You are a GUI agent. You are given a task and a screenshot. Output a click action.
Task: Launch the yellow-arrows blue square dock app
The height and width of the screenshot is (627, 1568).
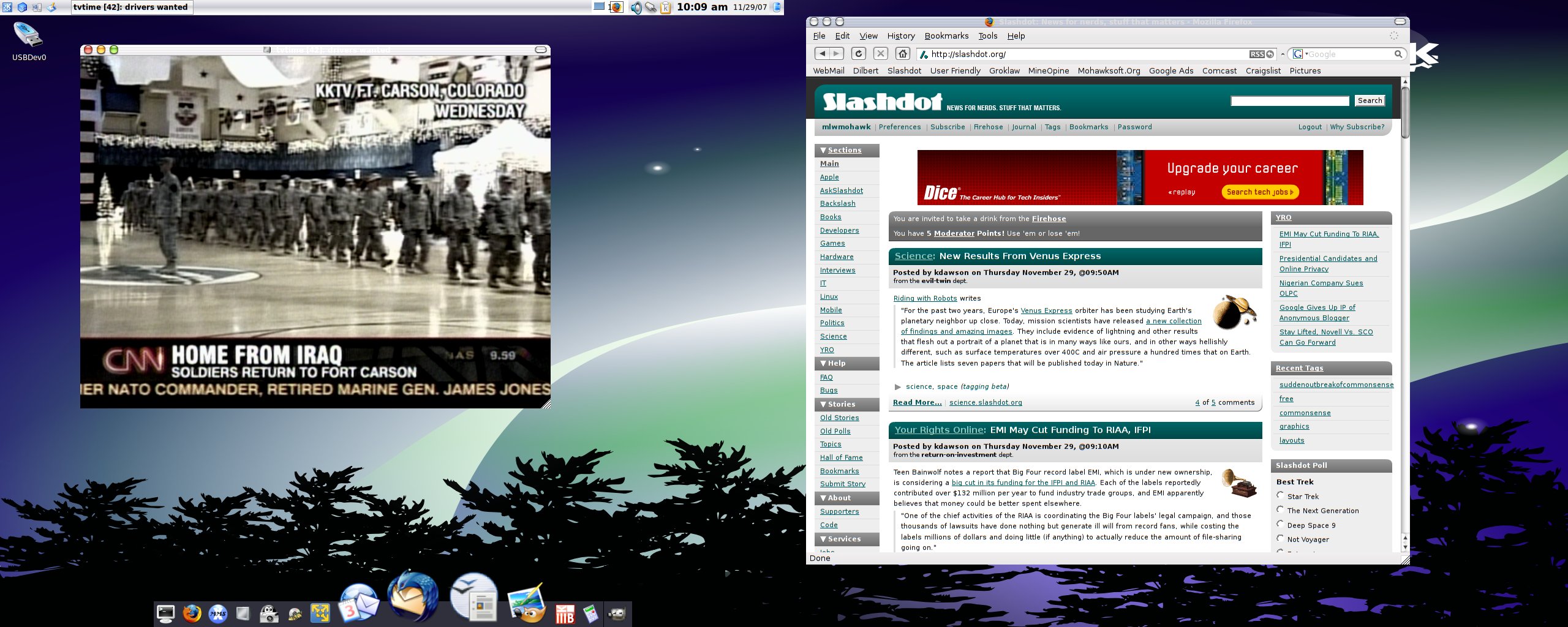320,613
